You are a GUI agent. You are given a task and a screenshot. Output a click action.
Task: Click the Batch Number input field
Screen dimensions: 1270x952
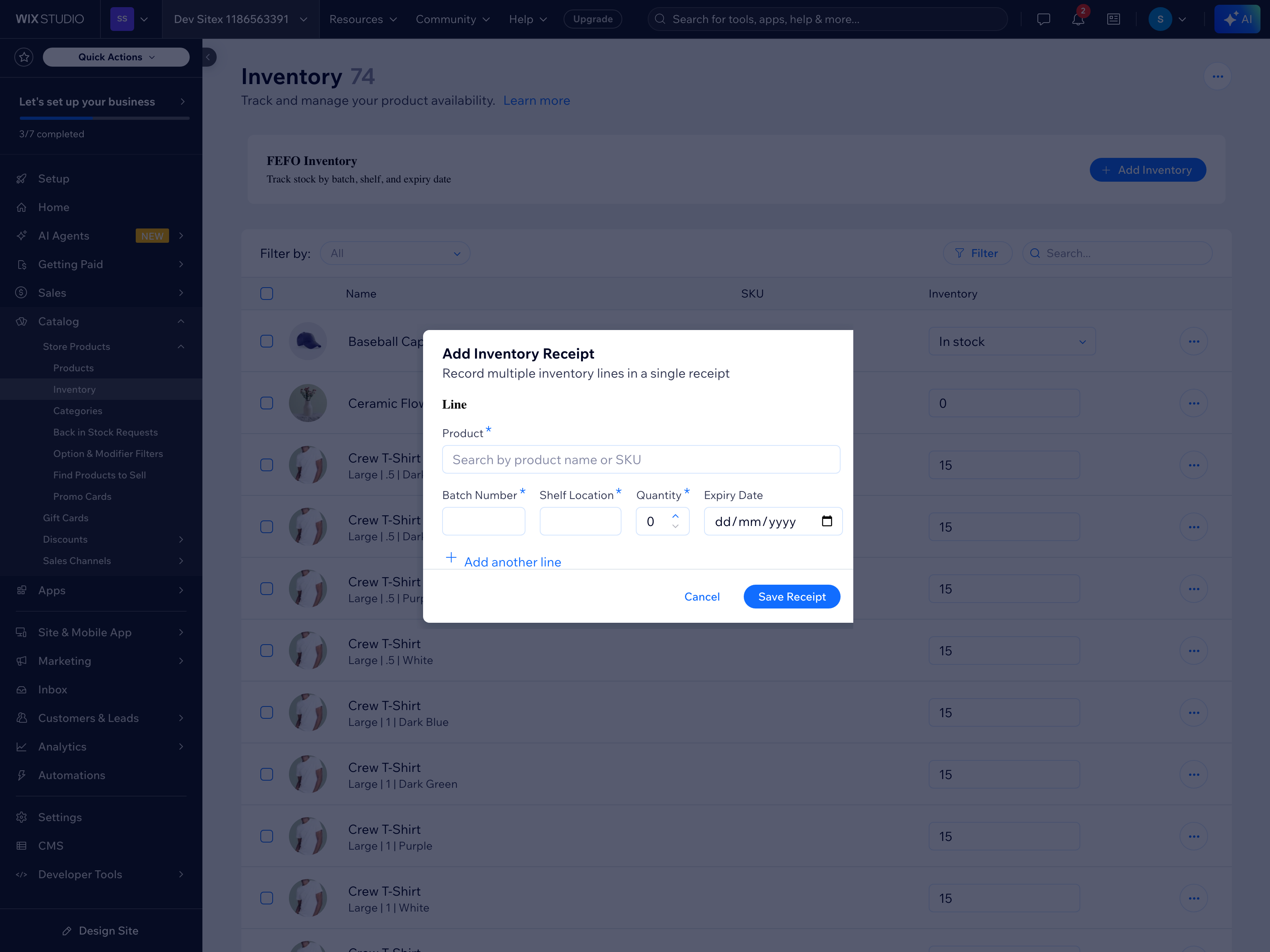pyautogui.click(x=483, y=521)
